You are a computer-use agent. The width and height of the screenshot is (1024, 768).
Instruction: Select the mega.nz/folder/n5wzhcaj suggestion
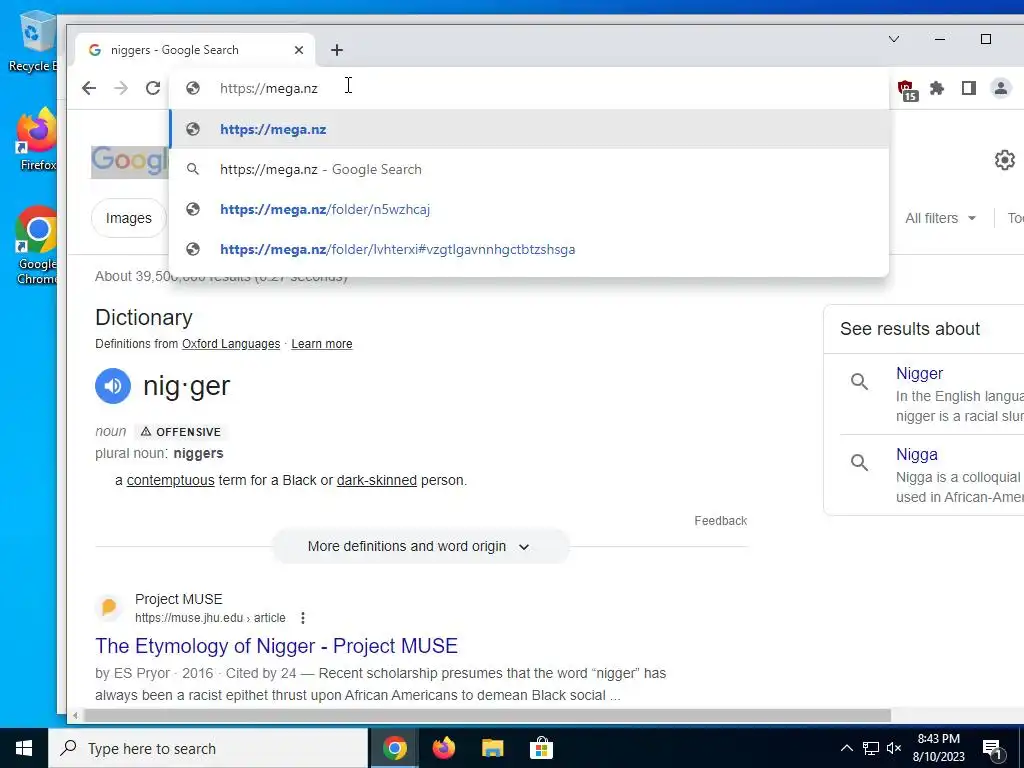[529, 209]
